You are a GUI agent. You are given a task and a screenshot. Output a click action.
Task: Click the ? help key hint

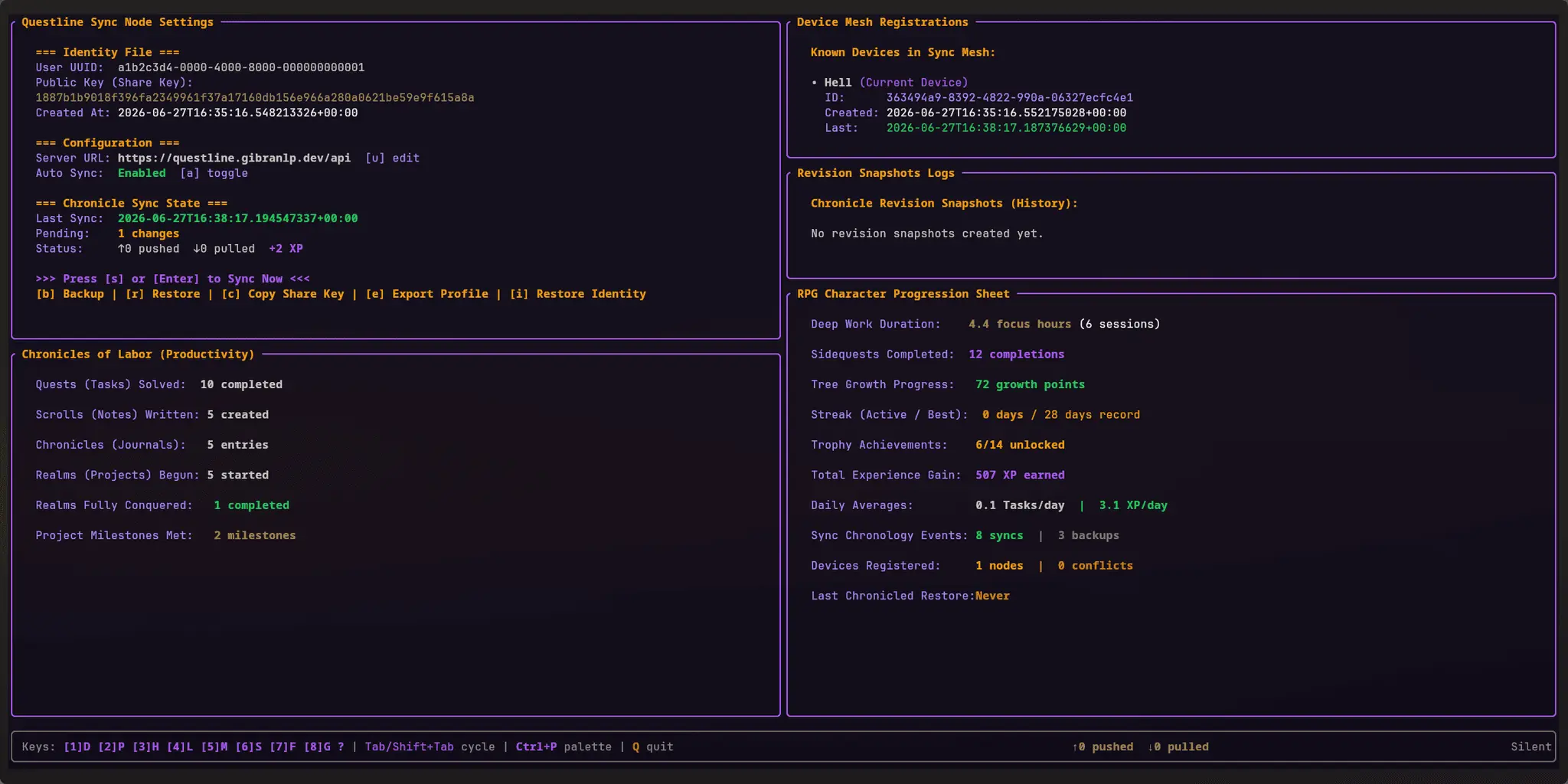coord(341,746)
